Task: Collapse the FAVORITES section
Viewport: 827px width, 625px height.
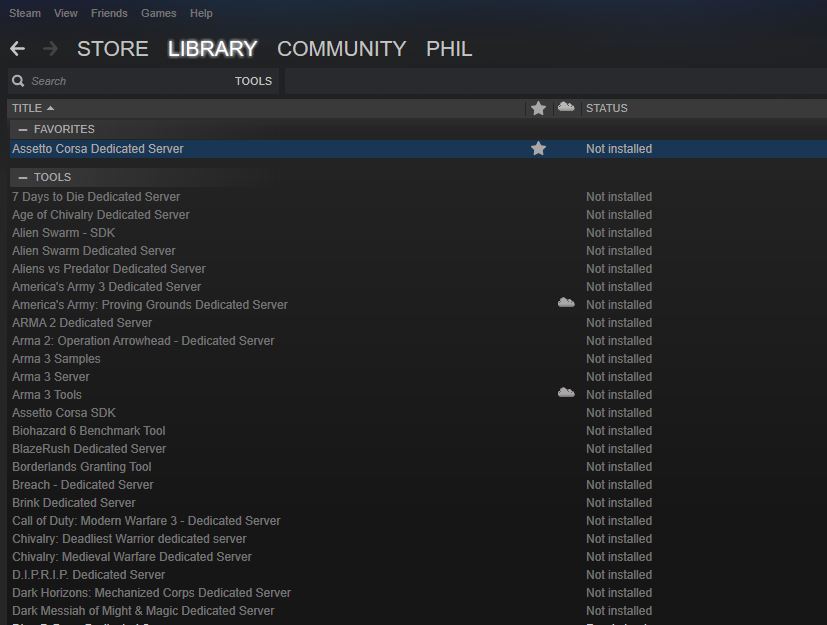Action: 23,129
